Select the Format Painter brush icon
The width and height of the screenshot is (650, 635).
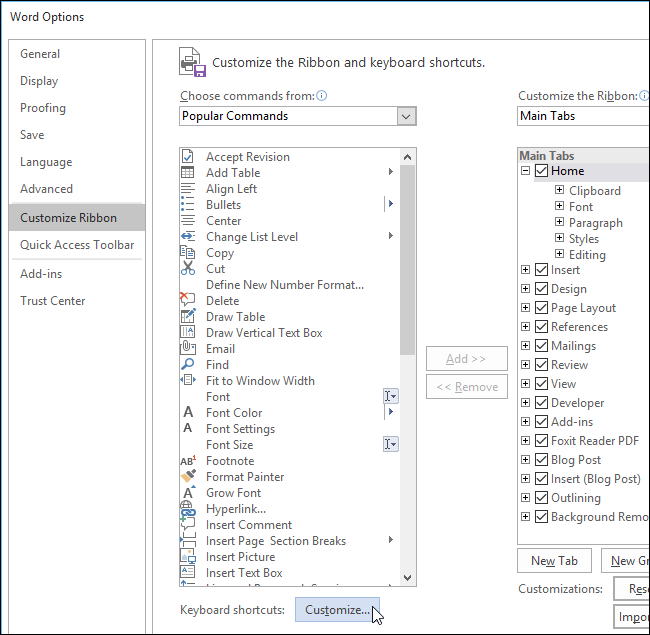coord(187,477)
